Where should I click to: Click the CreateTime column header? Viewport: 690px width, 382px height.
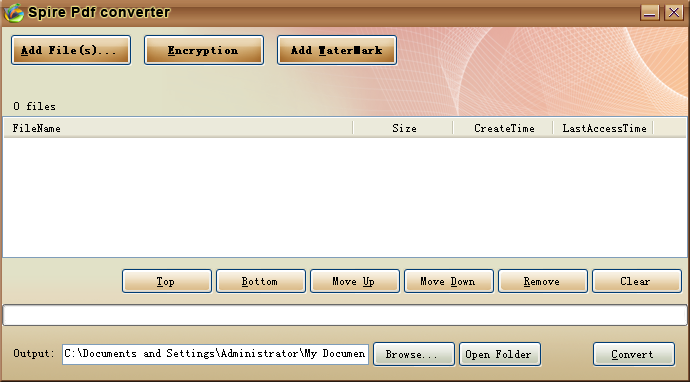(x=503, y=128)
